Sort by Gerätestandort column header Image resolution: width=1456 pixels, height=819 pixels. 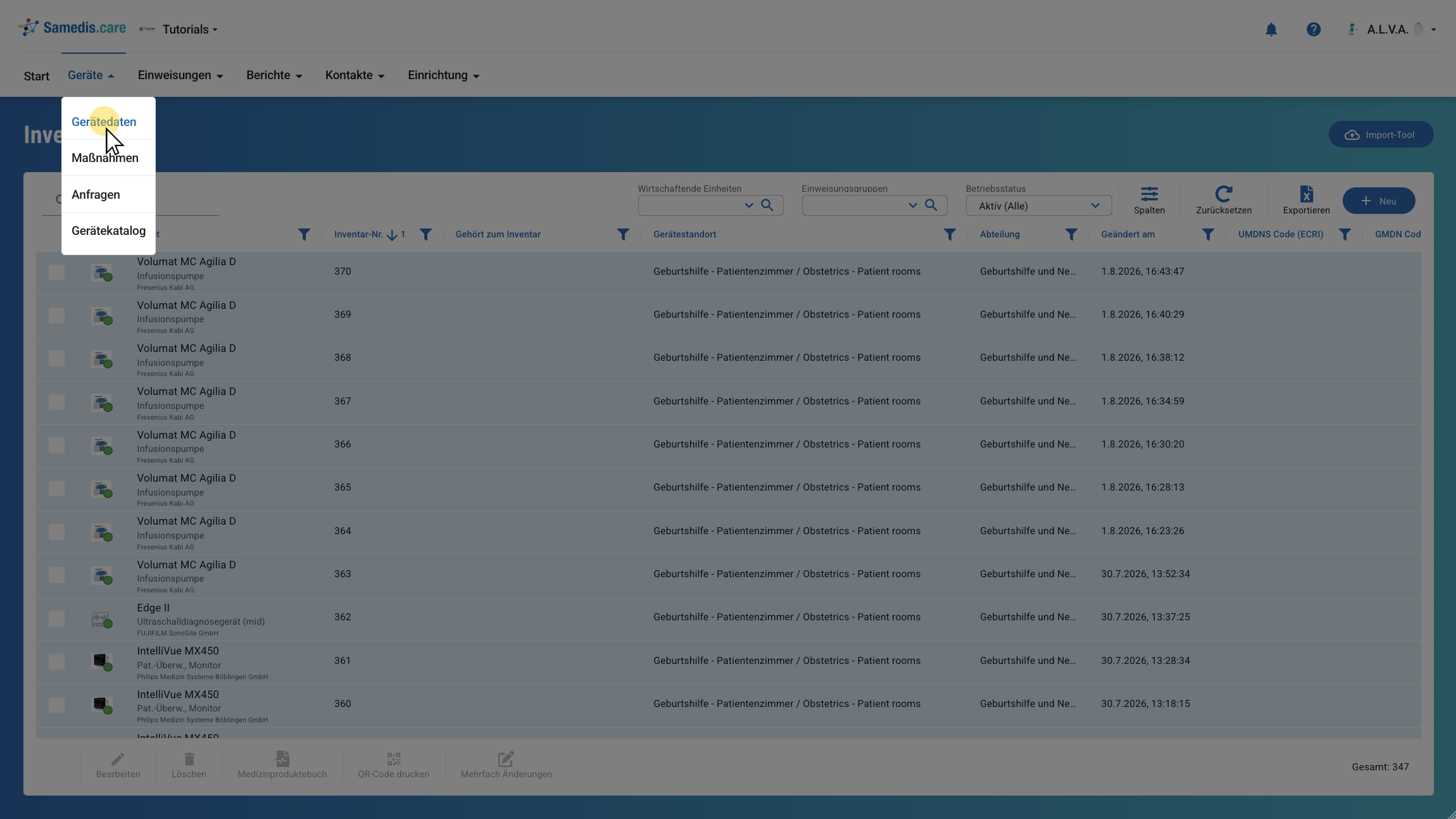[x=685, y=234]
